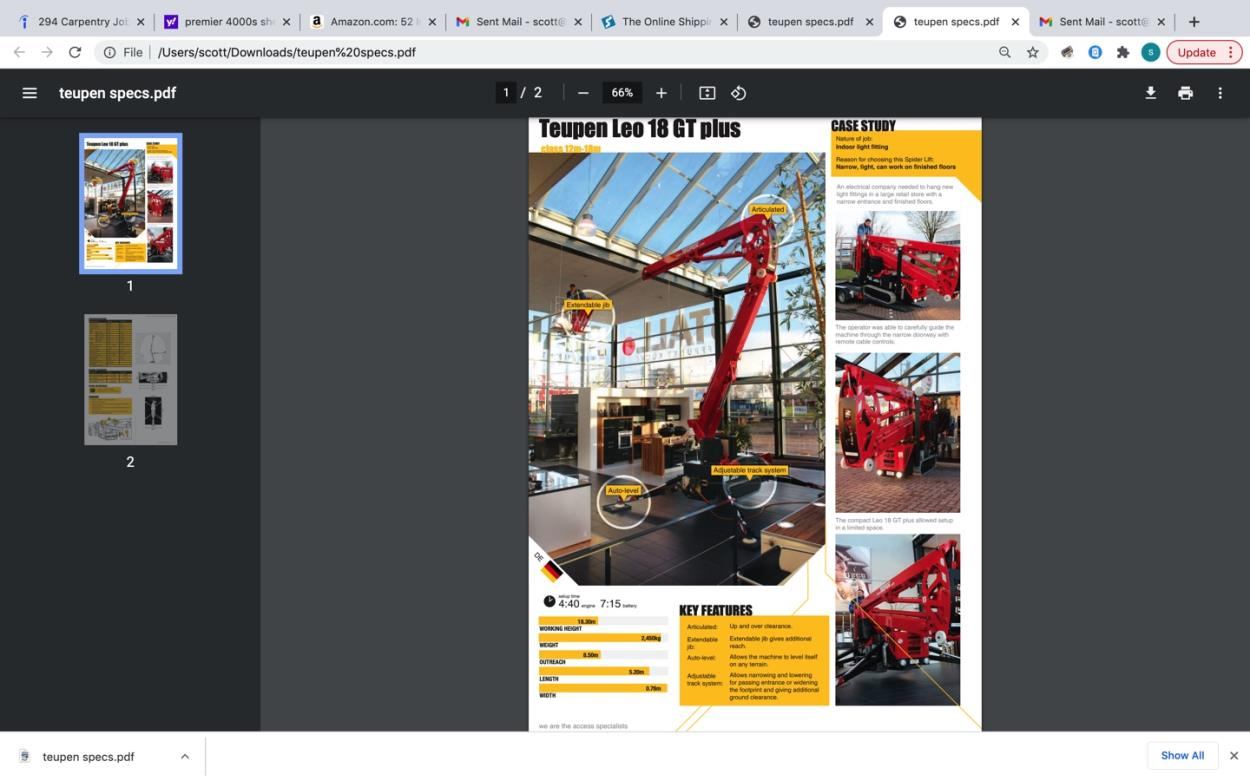
Task: Click the 'CASE STUDY' heading
Action: pyautogui.click(x=864, y=126)
